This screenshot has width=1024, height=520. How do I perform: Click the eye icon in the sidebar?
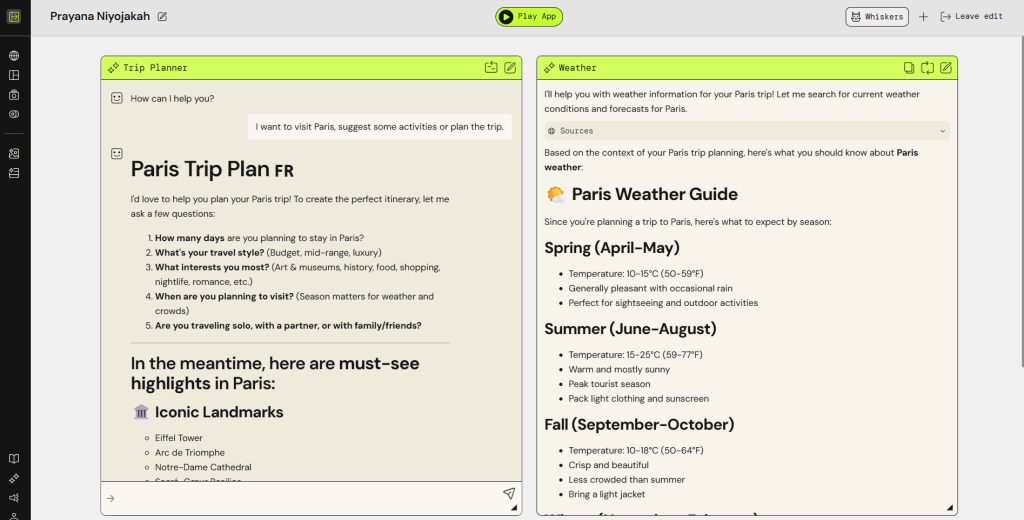14,114
